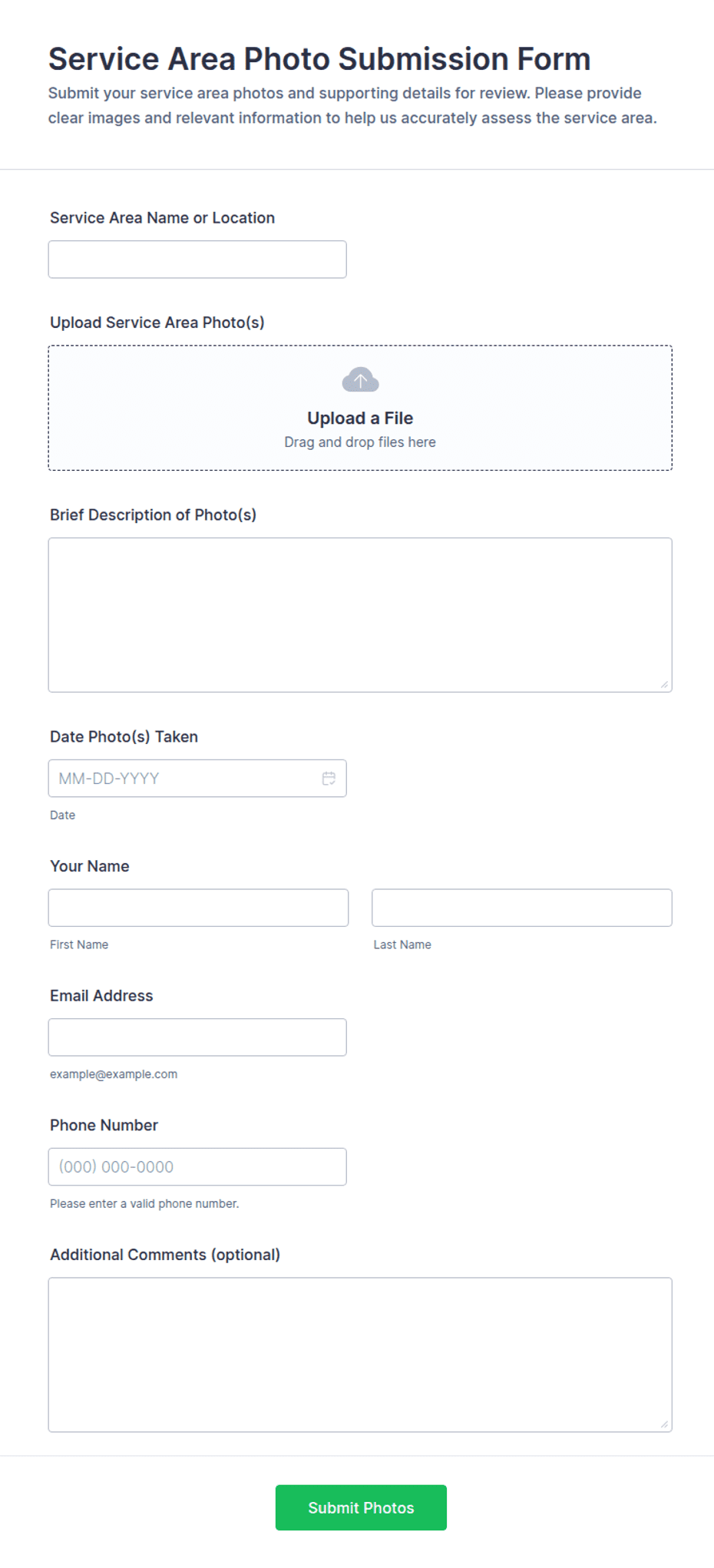The height and width of the screenshot is (1568, 714).
Task: Click the Drag and drop files here text
Action: pos(360,442)
